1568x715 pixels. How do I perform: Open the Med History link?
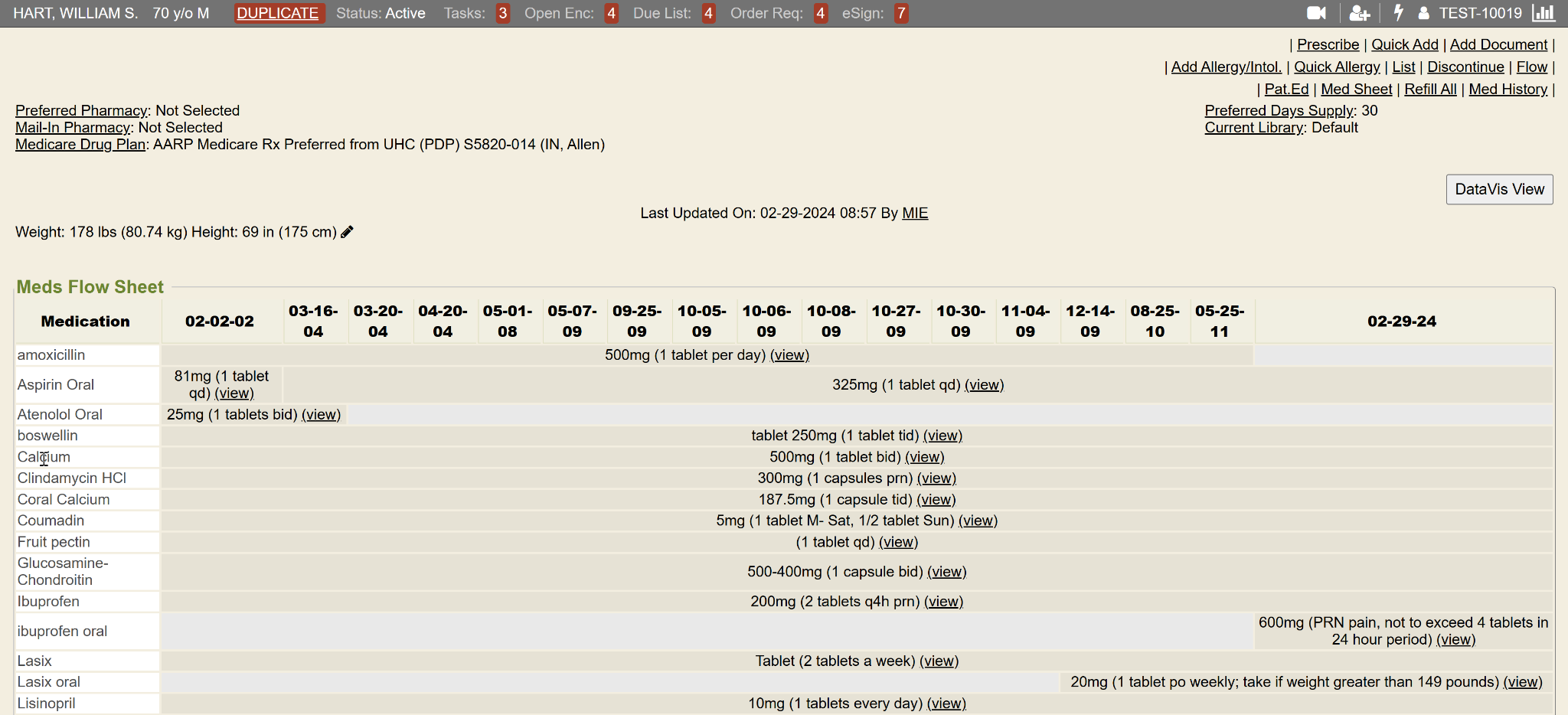1508,89
